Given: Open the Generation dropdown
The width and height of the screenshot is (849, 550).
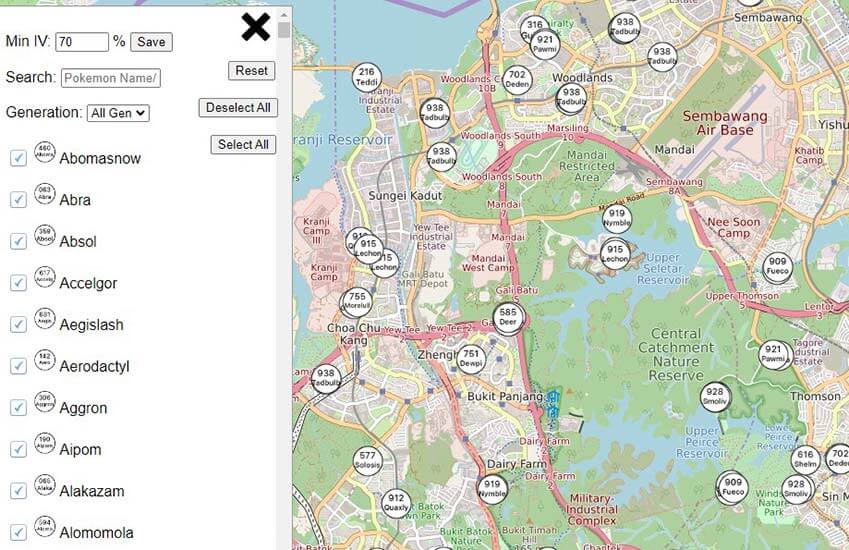Looking at the screenshot, I should click(118, 113).
